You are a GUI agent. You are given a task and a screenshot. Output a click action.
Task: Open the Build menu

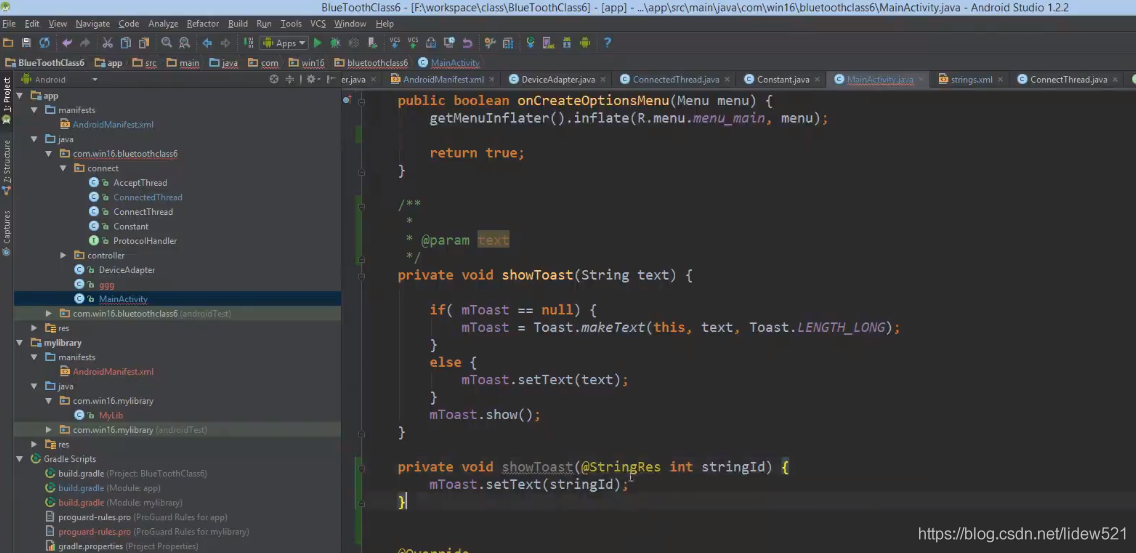[238, 24]
